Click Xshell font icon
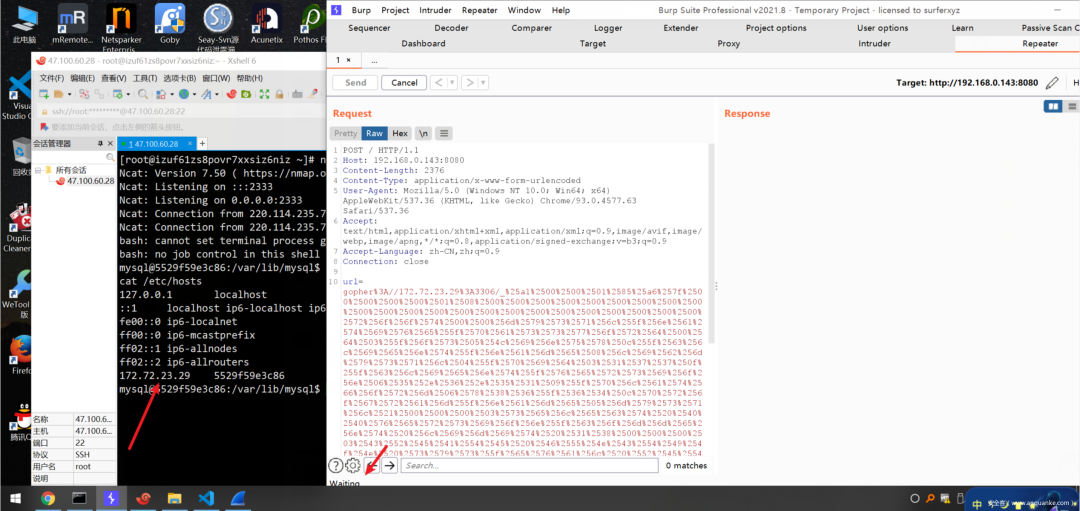The height and width of the screenshot is (511, 1080). point(206,94)
